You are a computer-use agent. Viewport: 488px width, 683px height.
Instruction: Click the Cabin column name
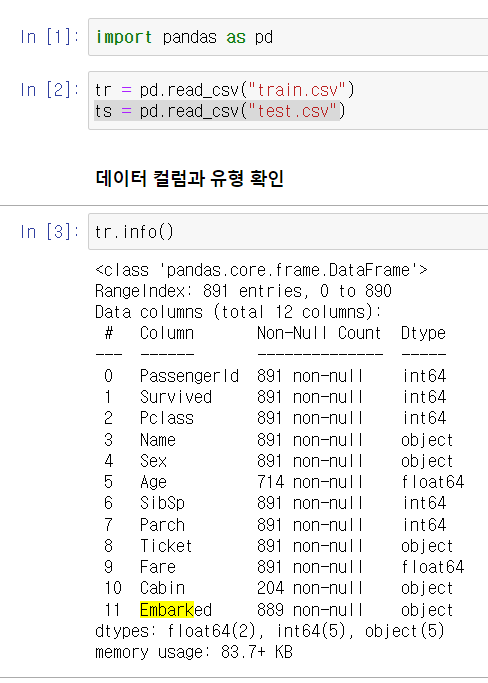tap(162, 588)
